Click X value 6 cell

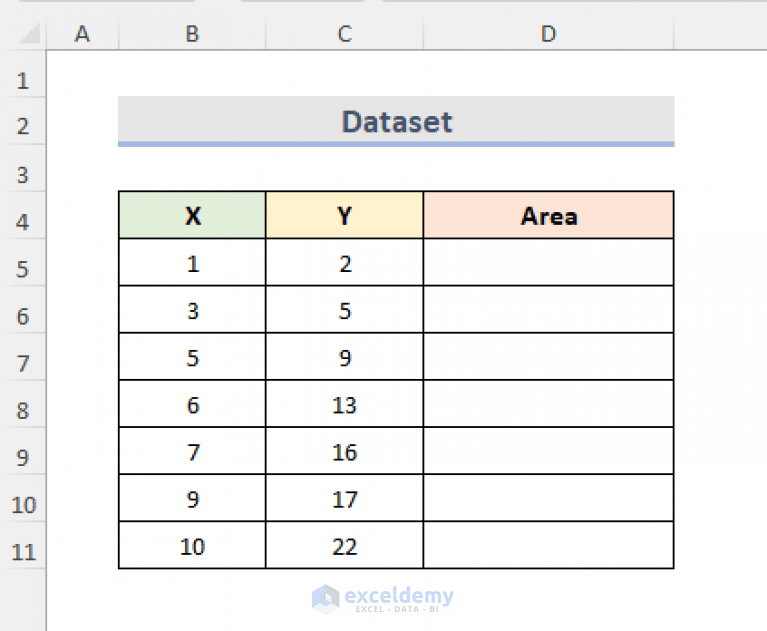192,404
